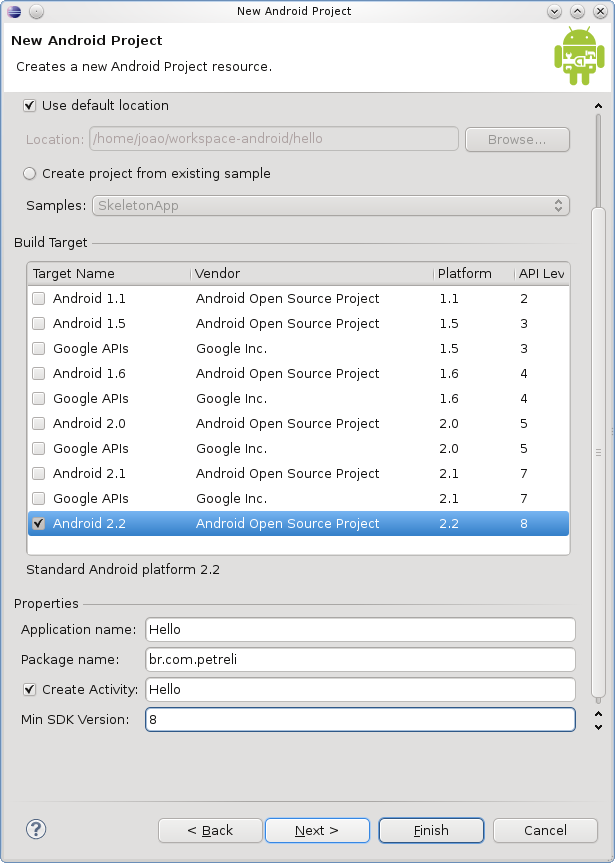Sort by the Vendor column header
The image size is (615, 863).
(x=310, y=273)
